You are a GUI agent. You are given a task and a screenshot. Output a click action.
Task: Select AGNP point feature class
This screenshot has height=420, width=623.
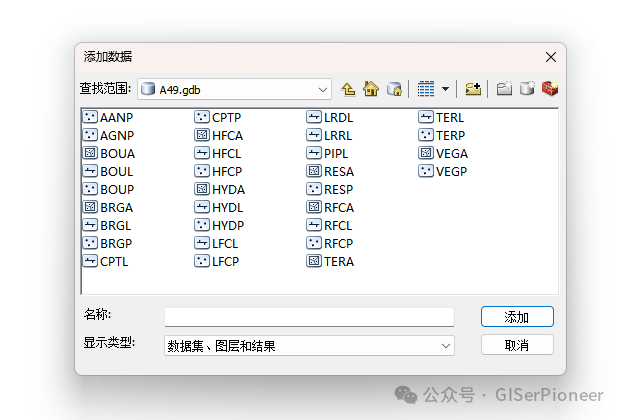click(108, 135)
